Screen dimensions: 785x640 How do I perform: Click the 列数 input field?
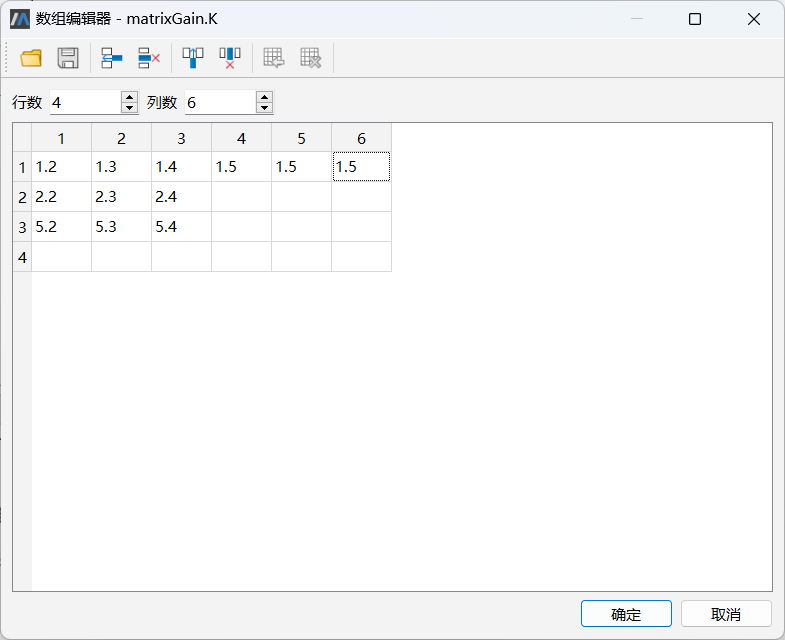[x=219, y=103]
